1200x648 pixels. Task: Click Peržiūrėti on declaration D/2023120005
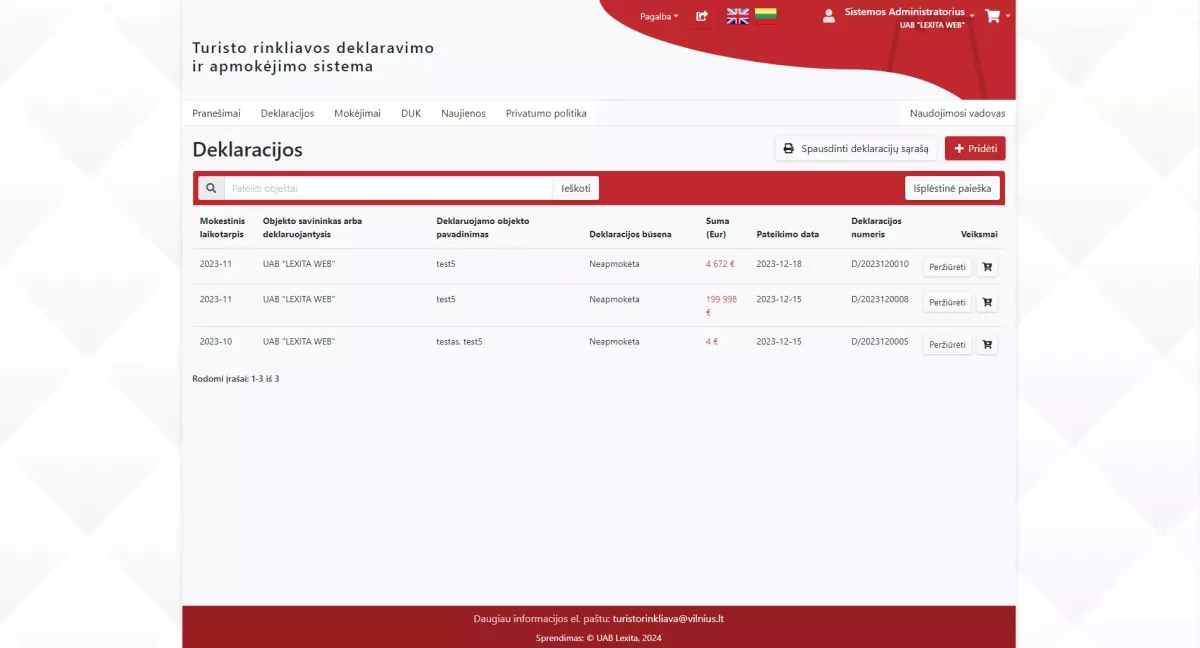945,344
